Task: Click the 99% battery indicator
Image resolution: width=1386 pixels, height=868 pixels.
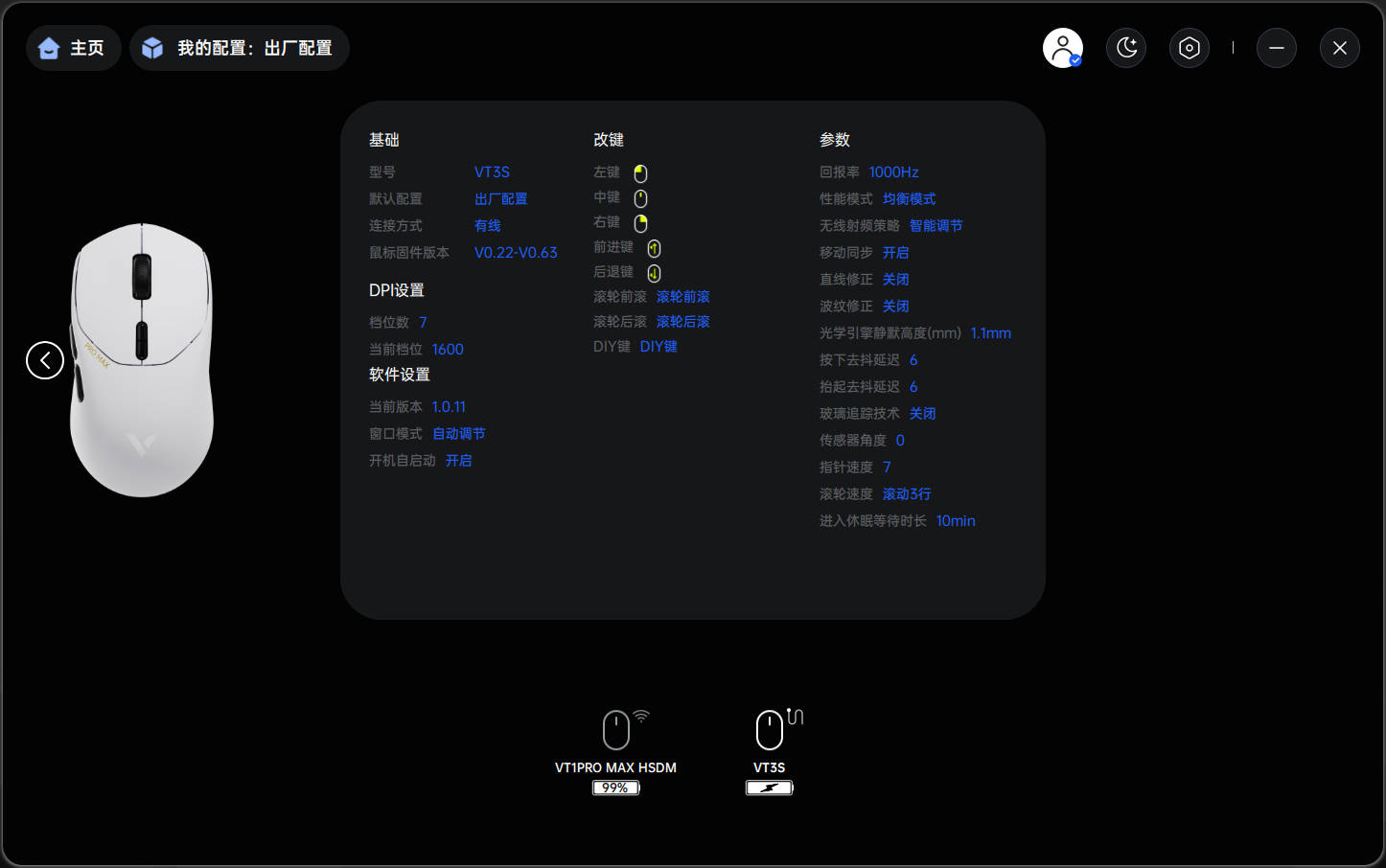Action: pos(615,788)
